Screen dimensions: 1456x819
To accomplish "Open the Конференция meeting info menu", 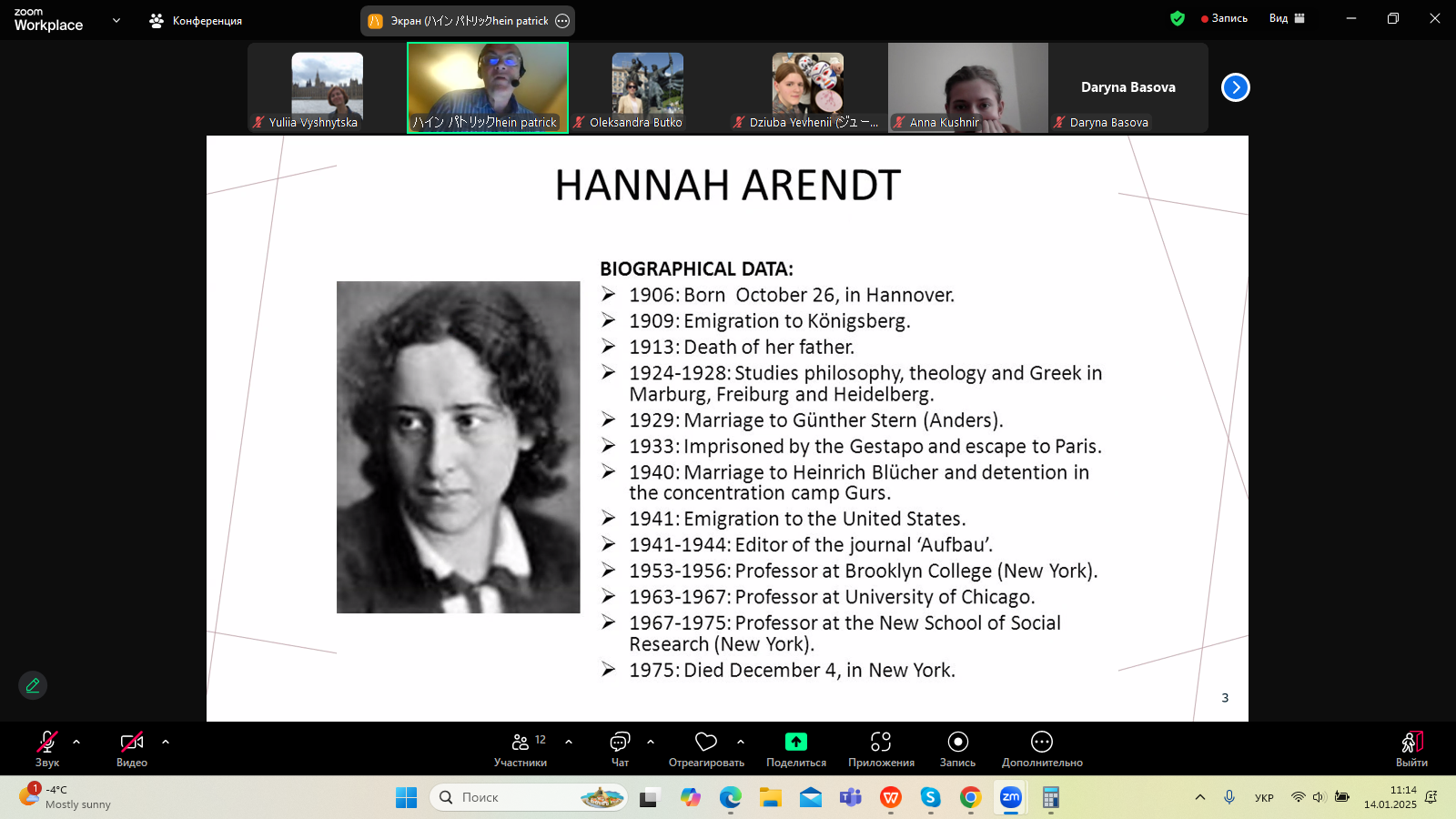I will [197, 20].
